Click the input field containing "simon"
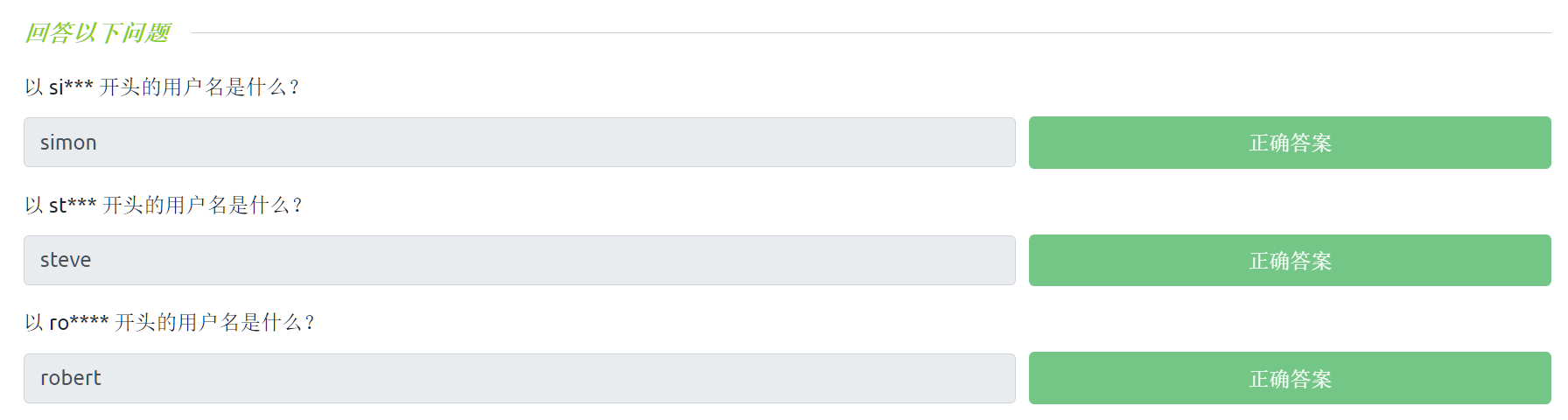The height and width of the screenshot is (420, 1568). point(519,143)
